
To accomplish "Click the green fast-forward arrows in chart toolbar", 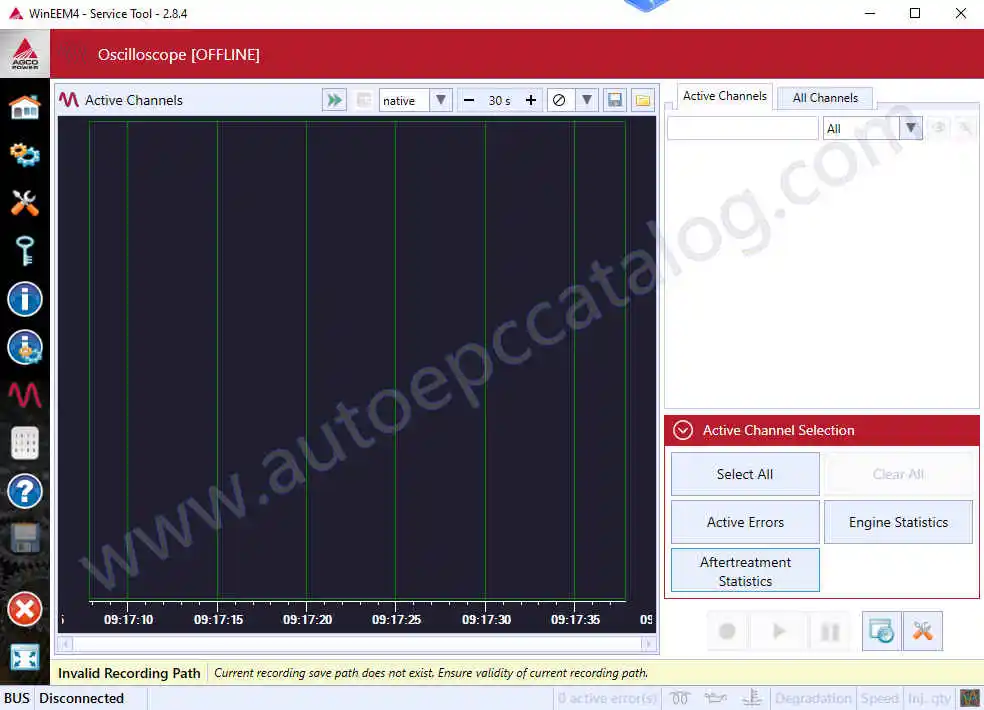I will (334, 100).
